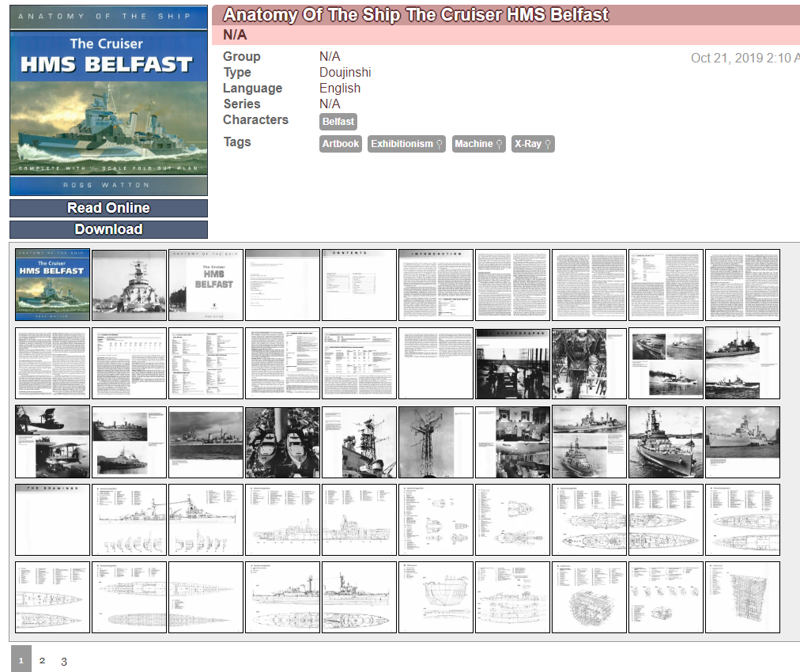Open the large HMS Belfast cover image
The width and height of the screenshot is (800, 672).
tap(109, 101)
